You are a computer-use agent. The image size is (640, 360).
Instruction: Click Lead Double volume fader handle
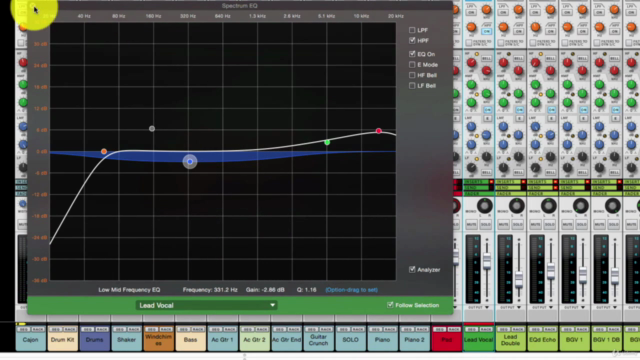tap(519, 280)
